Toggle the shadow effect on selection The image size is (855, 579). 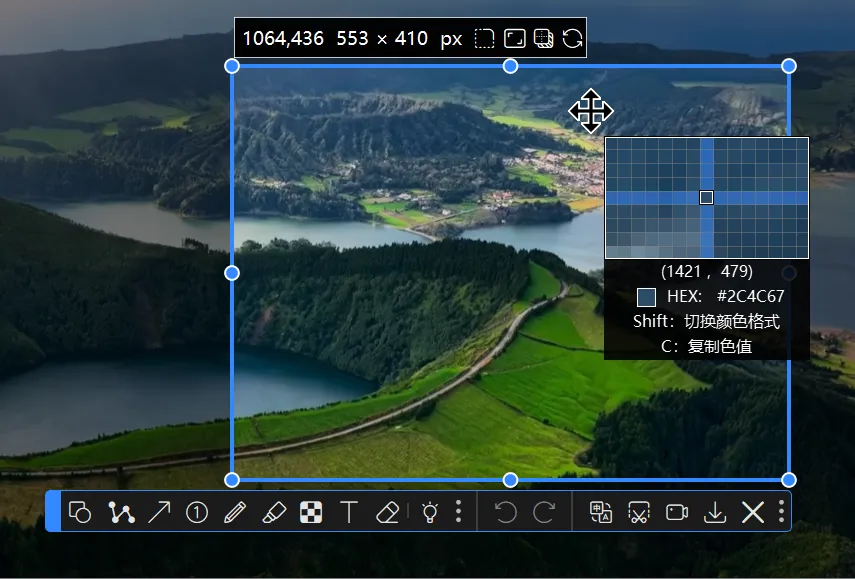[543, 39]
